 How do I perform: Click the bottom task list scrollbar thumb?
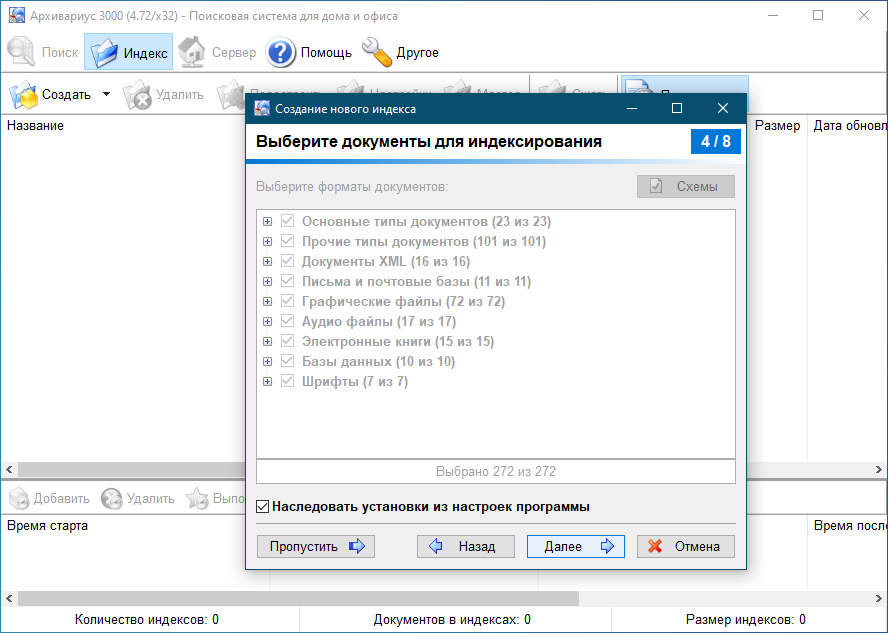(x=298, y=598)
